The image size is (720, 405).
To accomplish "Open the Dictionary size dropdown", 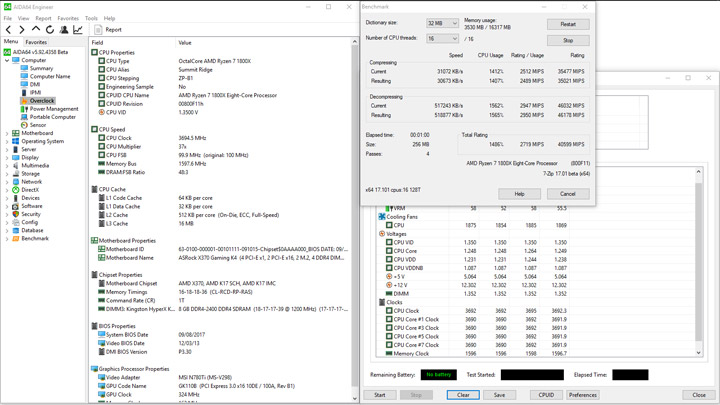I will click(442, 23).
